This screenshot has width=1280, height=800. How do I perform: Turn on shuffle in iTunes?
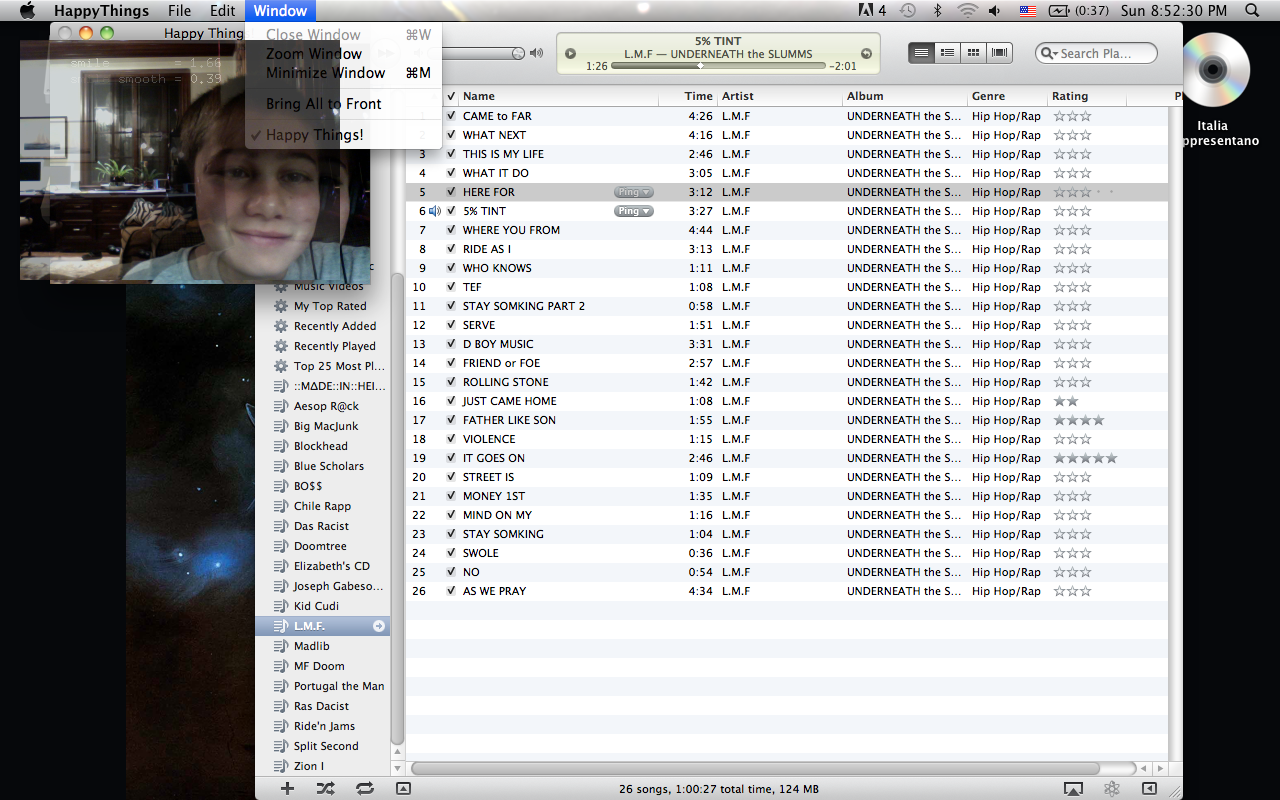coord(326,788)
